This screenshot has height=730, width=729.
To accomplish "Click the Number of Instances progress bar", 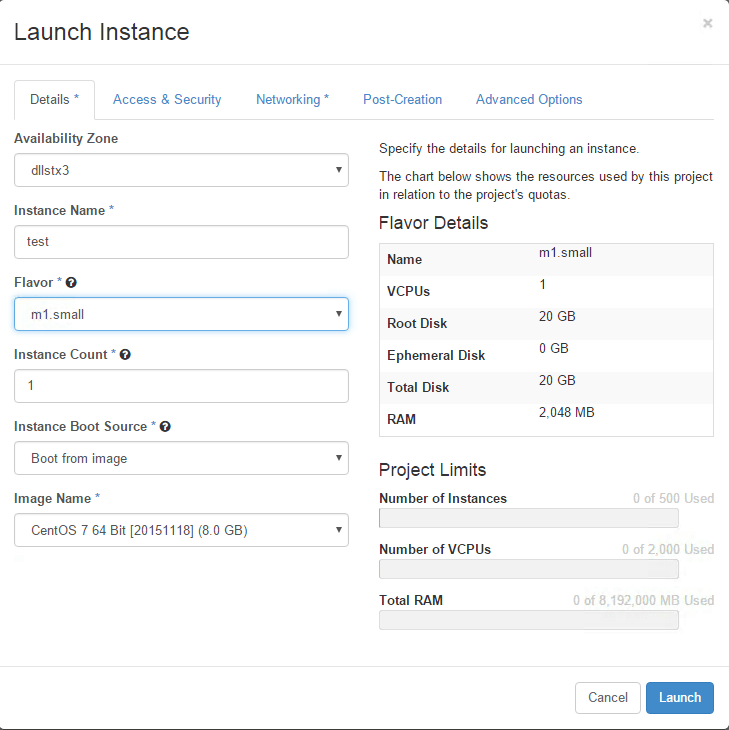I will (528, 518).
